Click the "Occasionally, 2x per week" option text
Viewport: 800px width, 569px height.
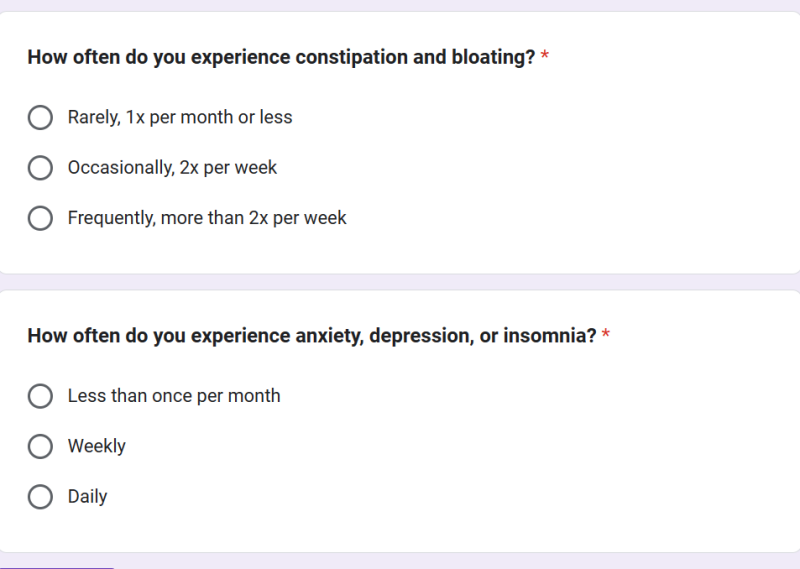tap(172, 168)
